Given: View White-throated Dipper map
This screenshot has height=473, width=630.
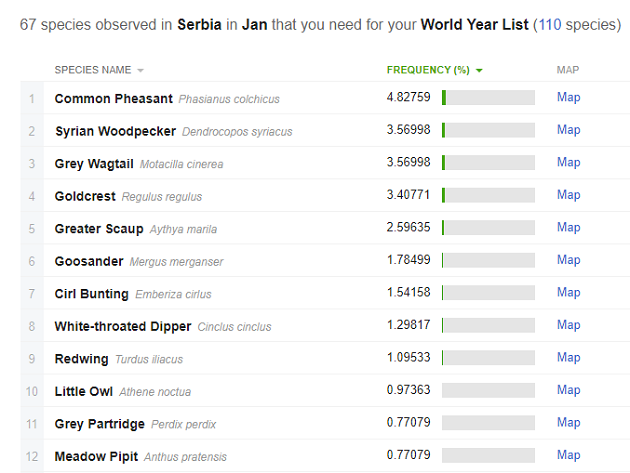Looking at the screenshot, I should 569,325.
